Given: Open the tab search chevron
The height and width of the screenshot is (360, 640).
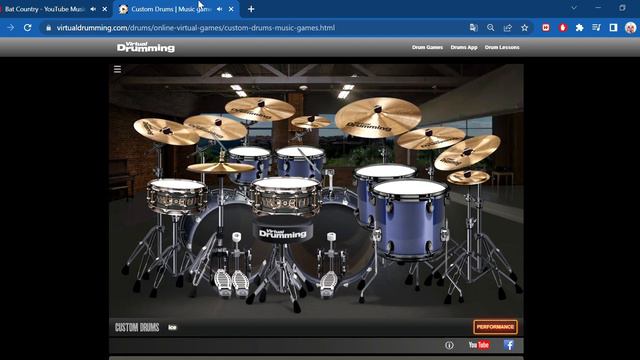Looking at the screenshot, I should click(x=574, y=8).
